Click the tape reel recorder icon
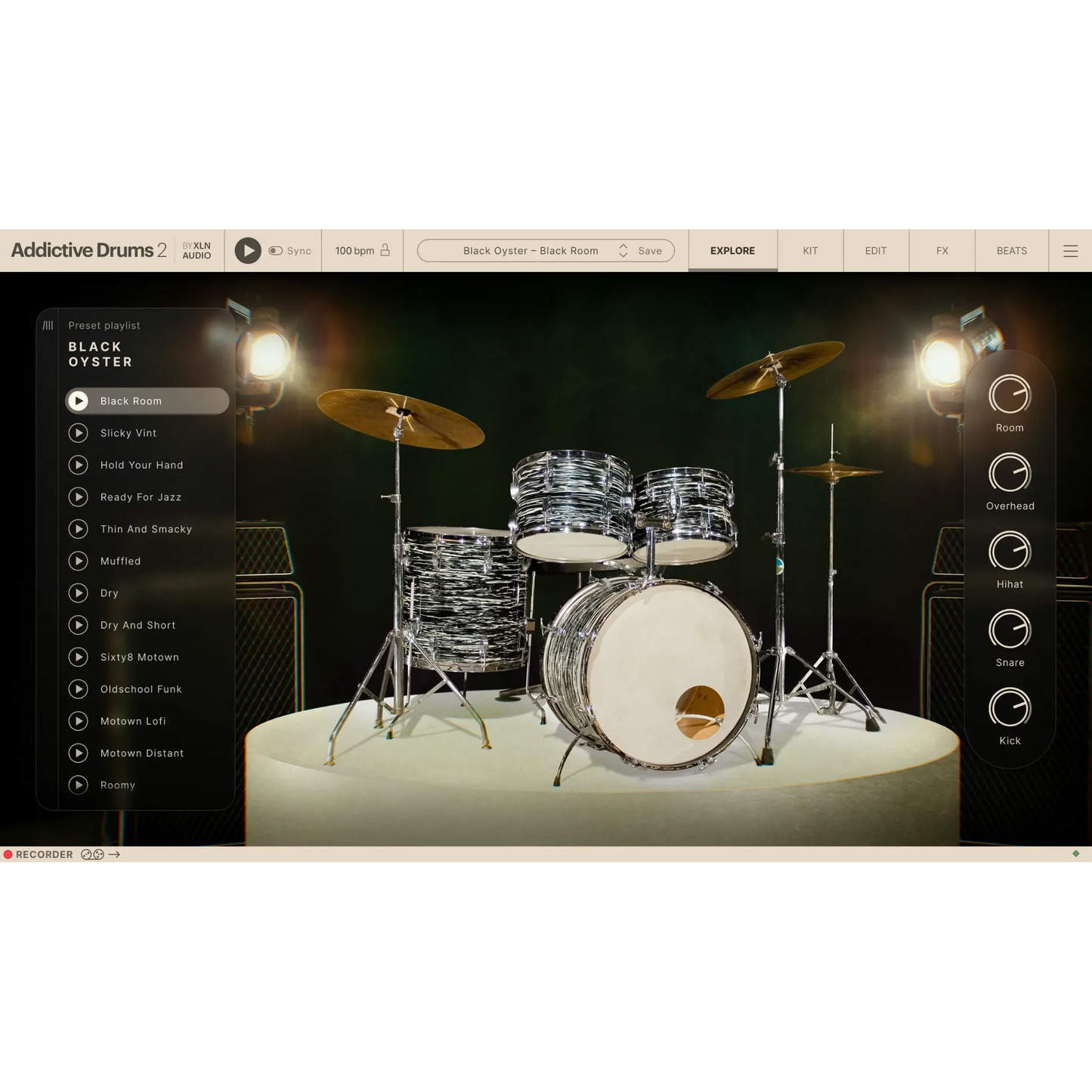Screen dimensions: 1092x1092 pos(92,855)
